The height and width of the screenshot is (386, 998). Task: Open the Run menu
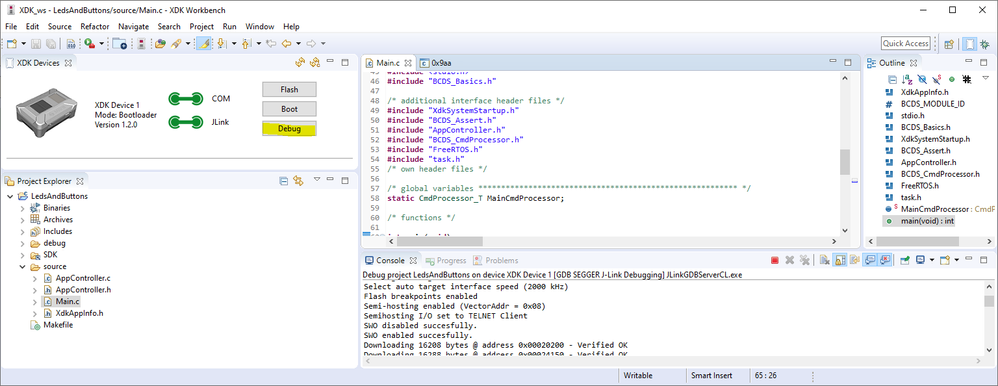[230, 27]
